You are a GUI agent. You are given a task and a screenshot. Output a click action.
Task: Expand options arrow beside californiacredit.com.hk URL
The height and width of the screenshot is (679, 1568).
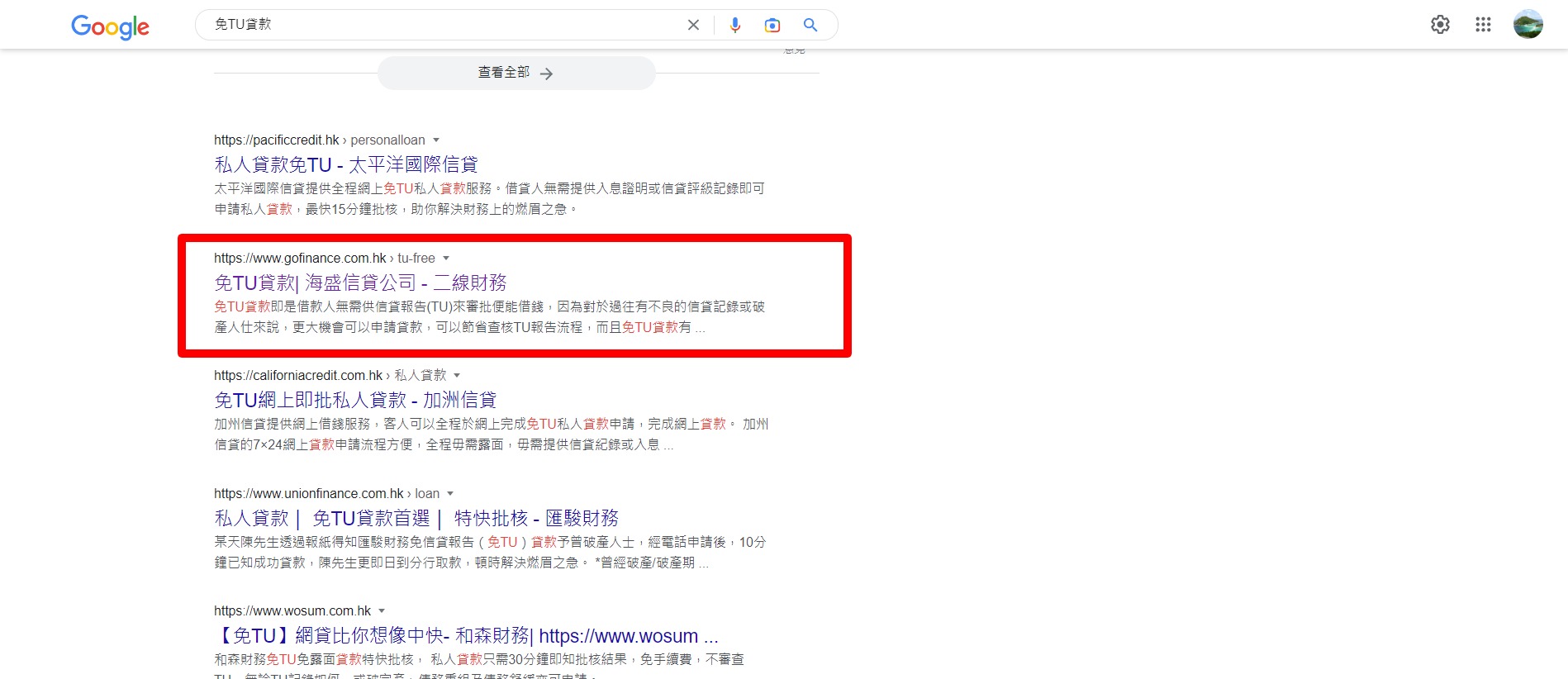pyautogui.click(x=457, y=376)
